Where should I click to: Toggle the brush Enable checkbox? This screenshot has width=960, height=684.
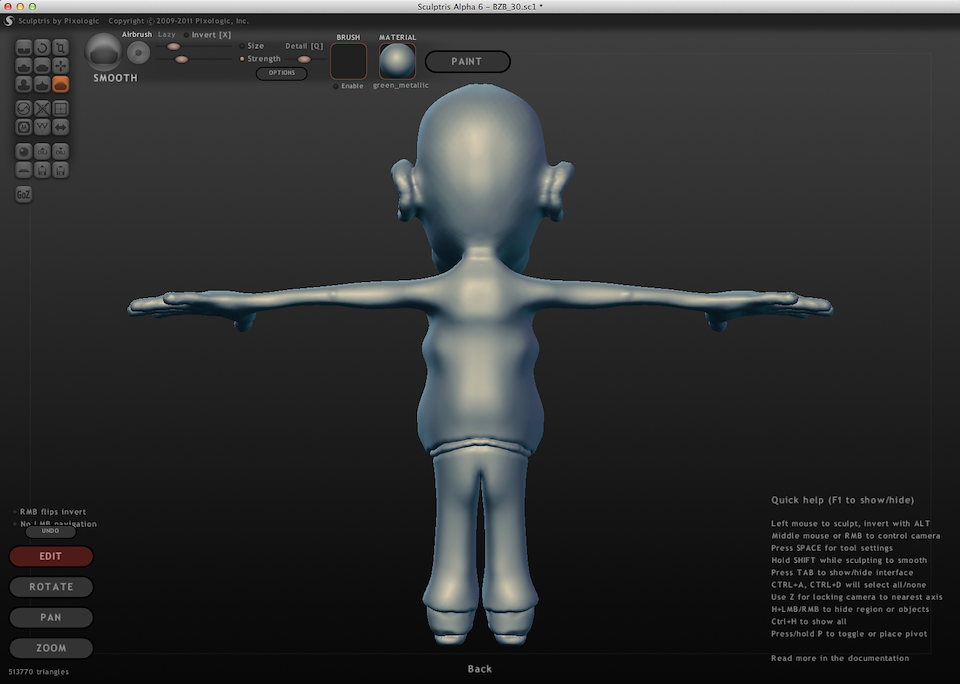pos(336,86)
